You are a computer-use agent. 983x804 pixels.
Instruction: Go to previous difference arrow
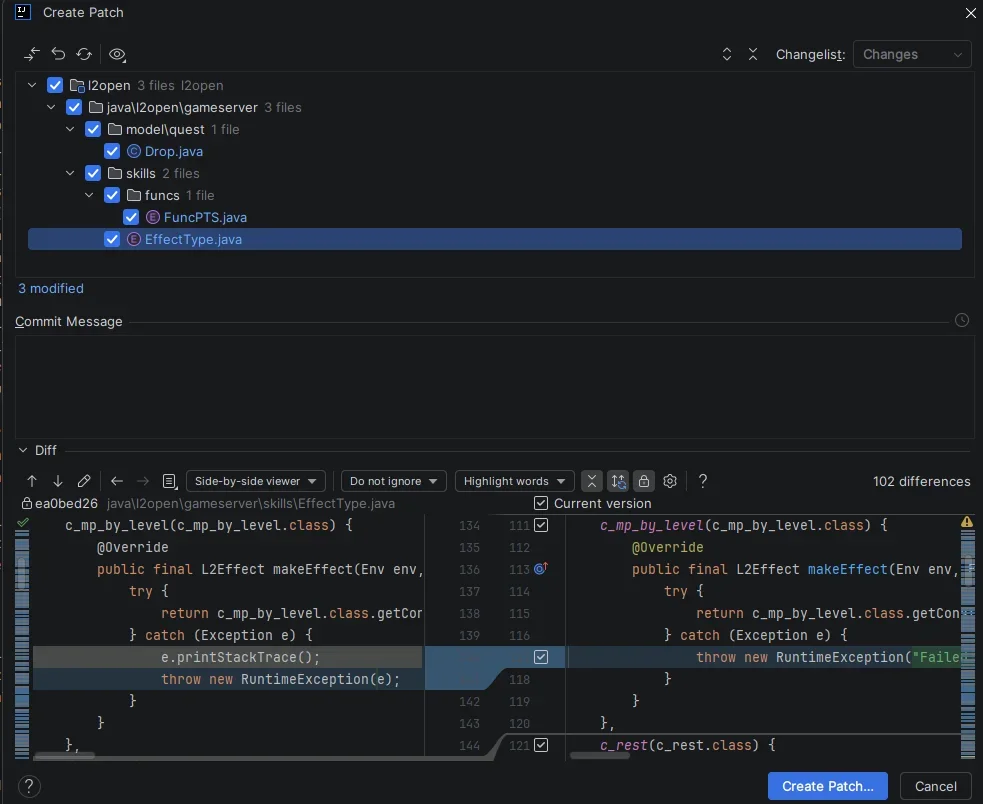pyautogui.click(x=32, y=481)
